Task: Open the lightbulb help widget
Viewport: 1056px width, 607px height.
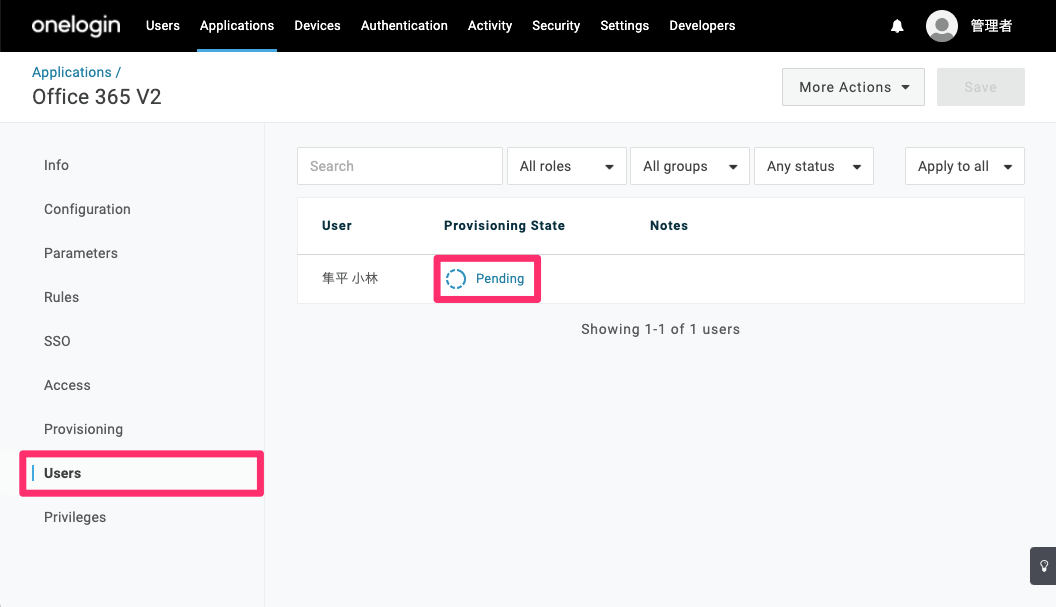Action: coord(1043,566)
